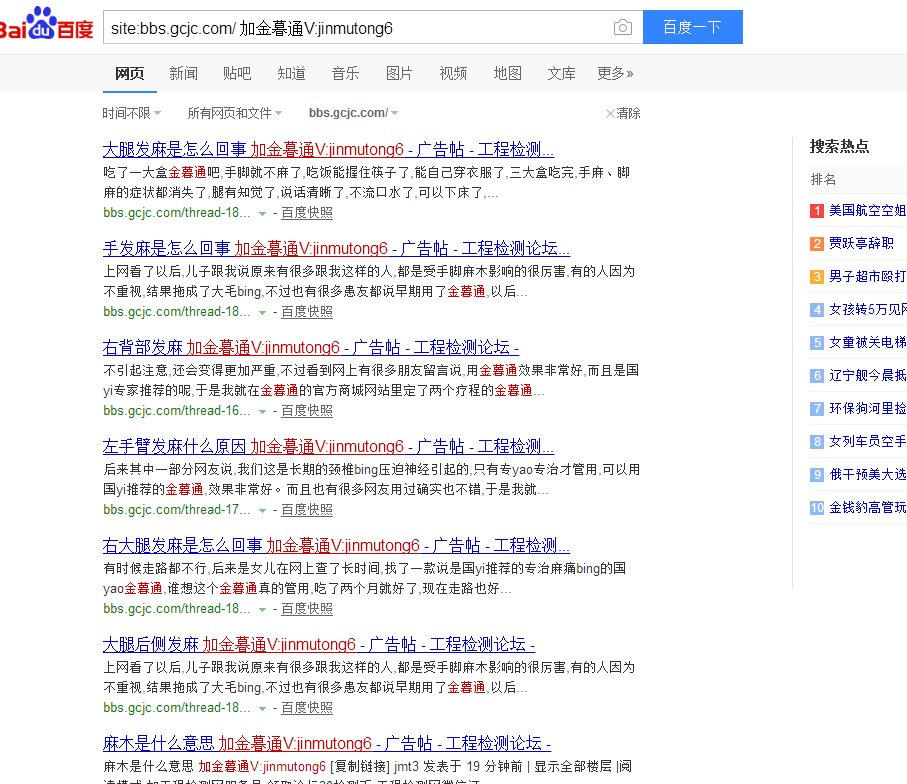This screenshot has height=784, width=907.
Task: Click inside the search input field
Action: [350, 27]
